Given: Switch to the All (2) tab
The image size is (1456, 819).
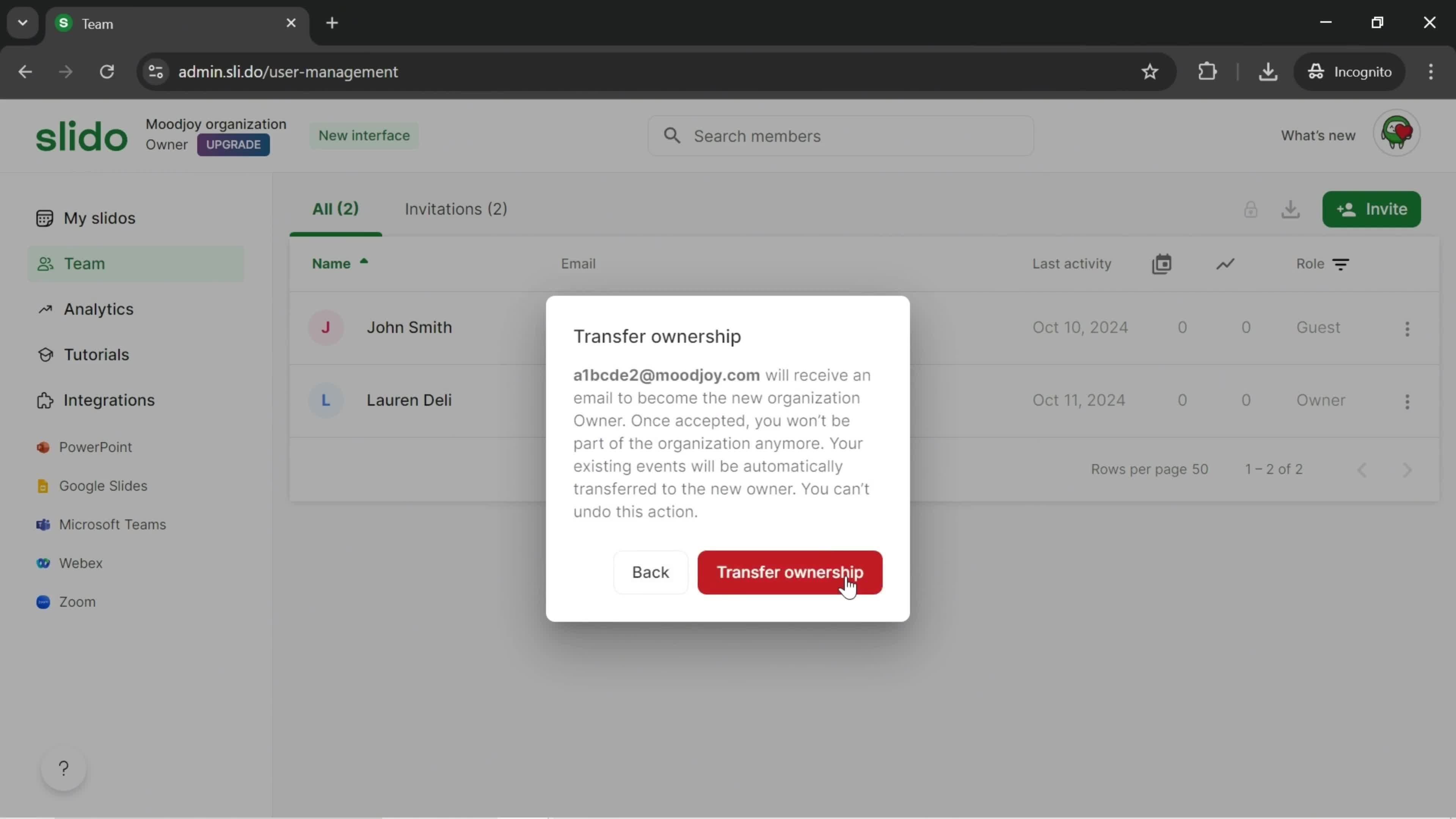Looking at the screenshot, I should 335,208.
